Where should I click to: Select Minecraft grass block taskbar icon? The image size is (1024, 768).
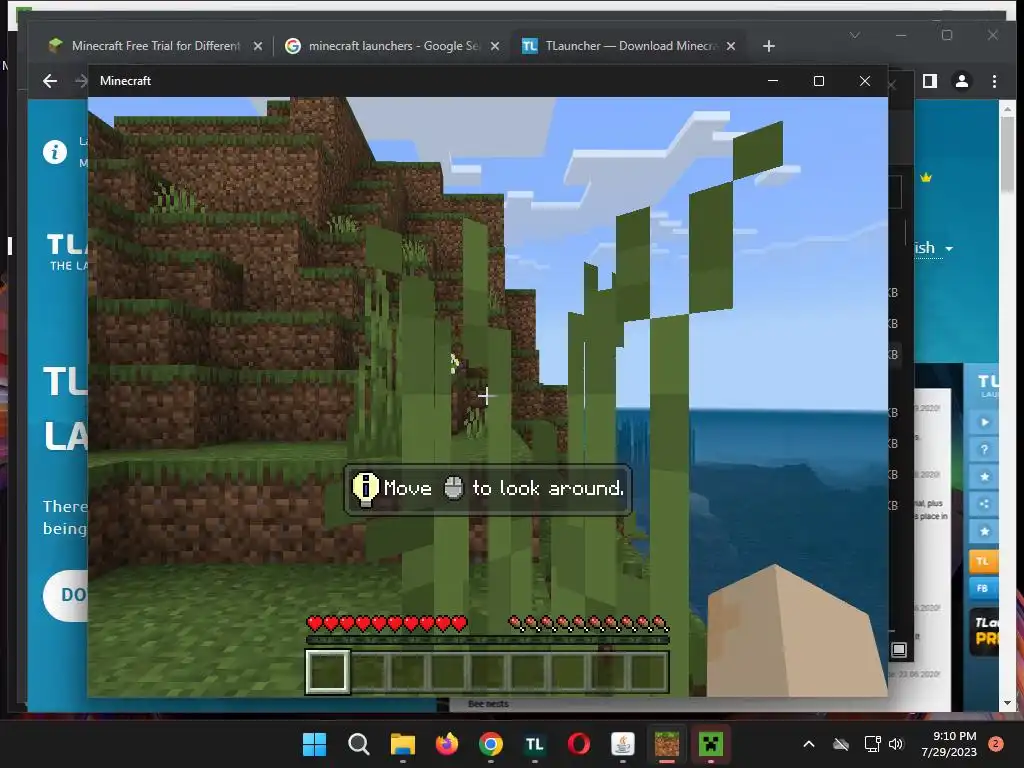coord(667,744)
